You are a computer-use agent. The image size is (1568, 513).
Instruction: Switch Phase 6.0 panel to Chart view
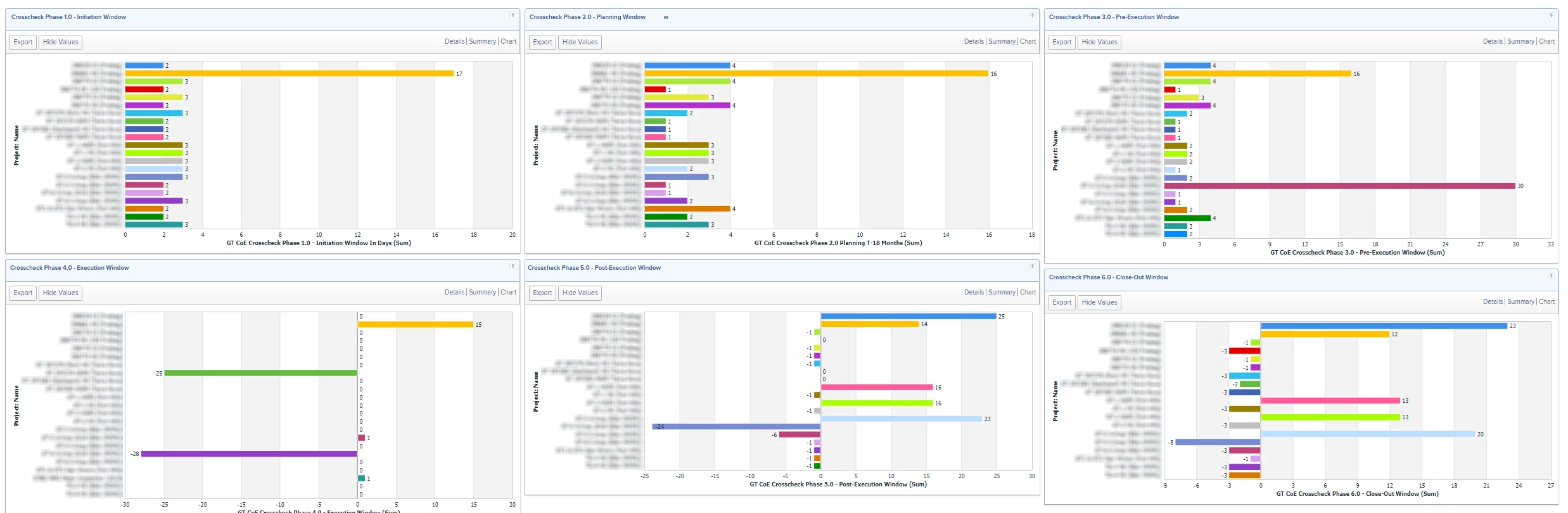click(1547, 302)
